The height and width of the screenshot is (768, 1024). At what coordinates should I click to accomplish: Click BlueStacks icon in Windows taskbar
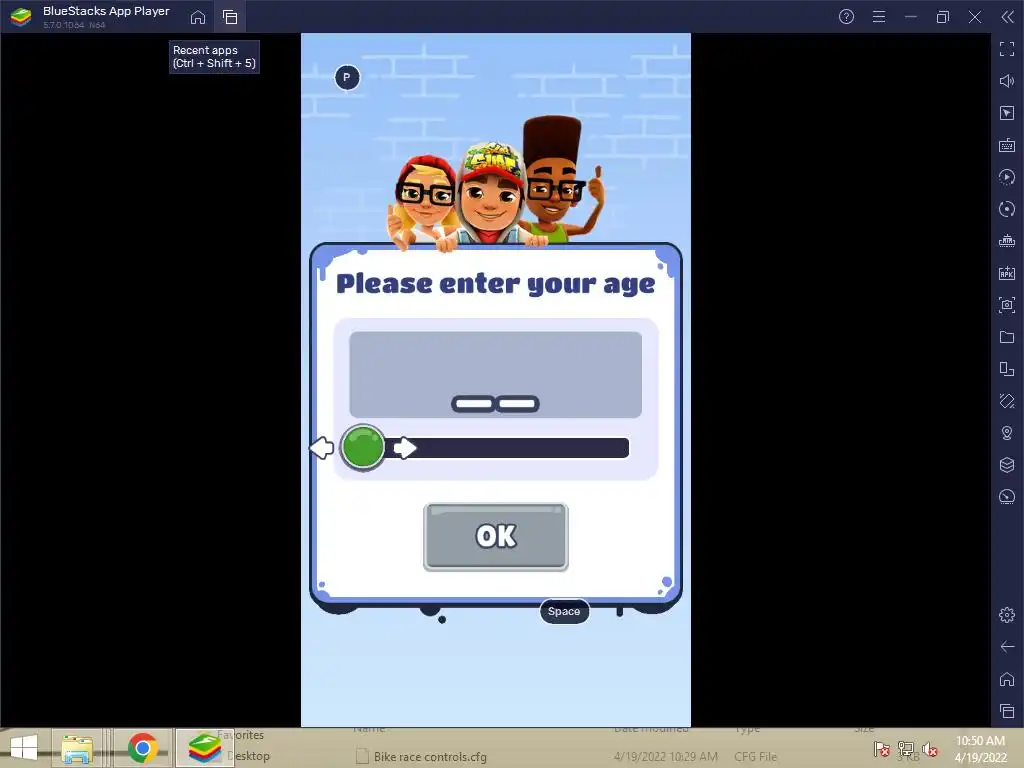[204, 748]
